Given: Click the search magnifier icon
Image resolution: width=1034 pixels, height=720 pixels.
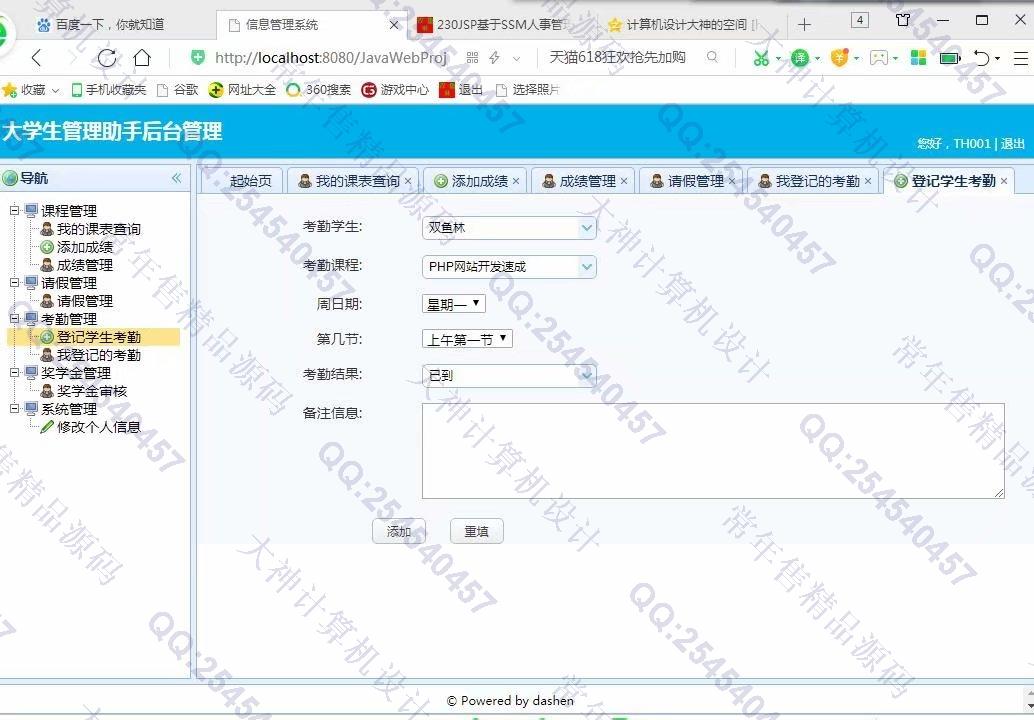Looking at the screenshot, I should pos(712,57).
